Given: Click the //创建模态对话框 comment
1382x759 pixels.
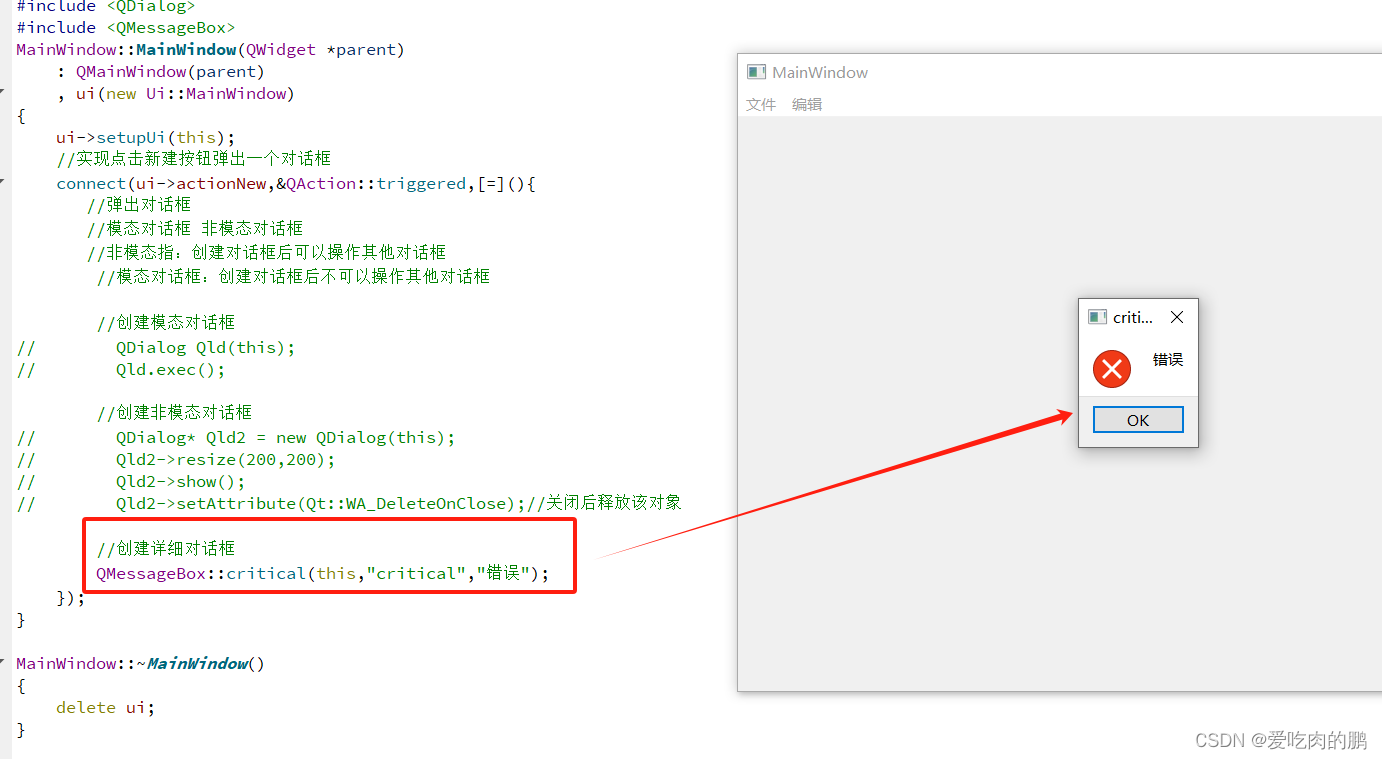Looking at the screenshot, I should 166,322.
